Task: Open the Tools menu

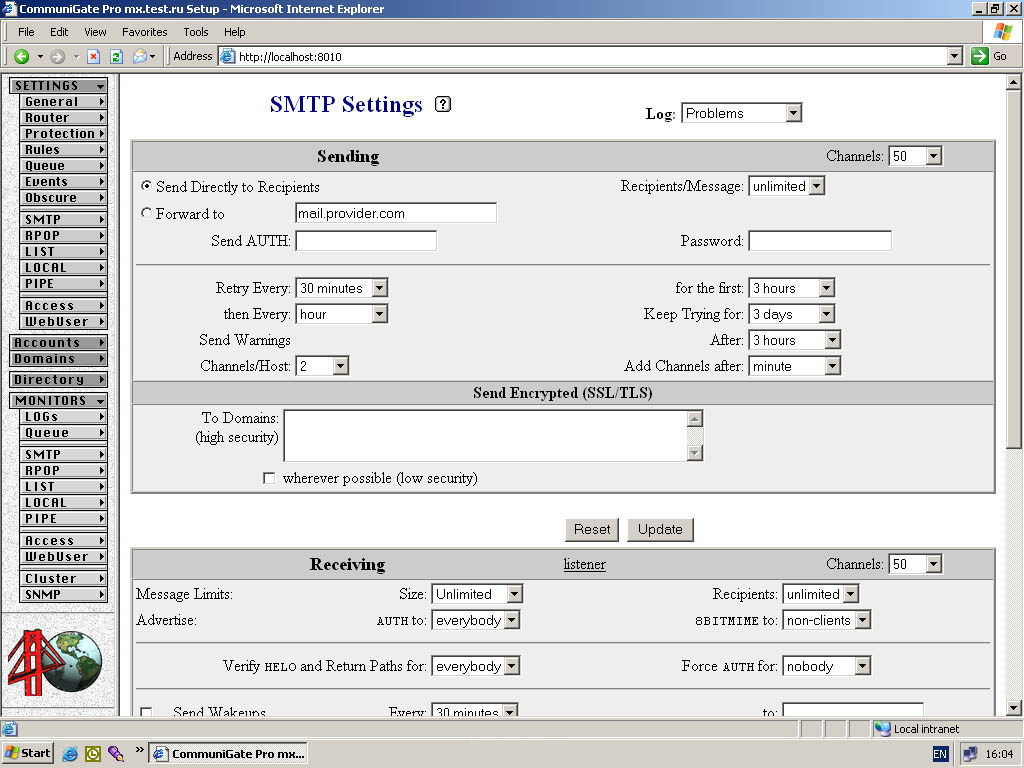Action: point(196,32)
